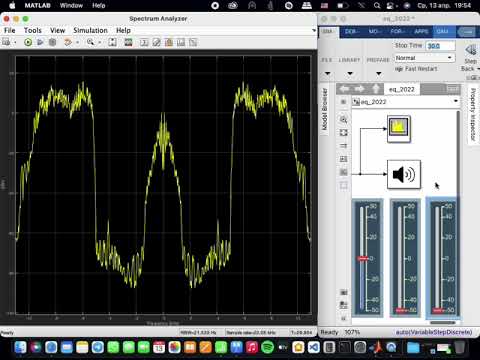Select the eq_2022 model tab
The height and width of the screenshot is (360, 480).
tap(402, 89)
